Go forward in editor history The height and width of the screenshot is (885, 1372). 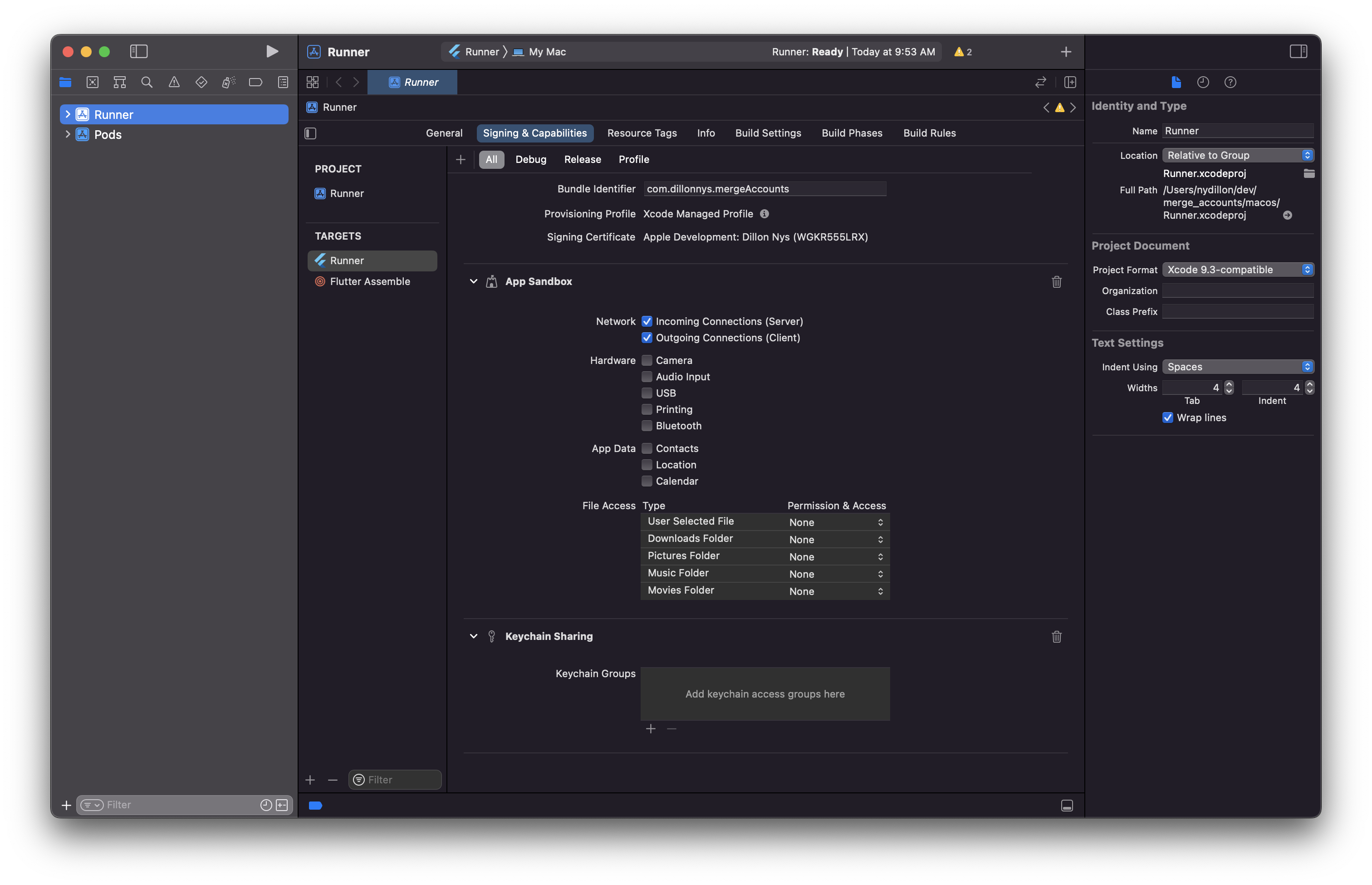(x=356, y=82)
